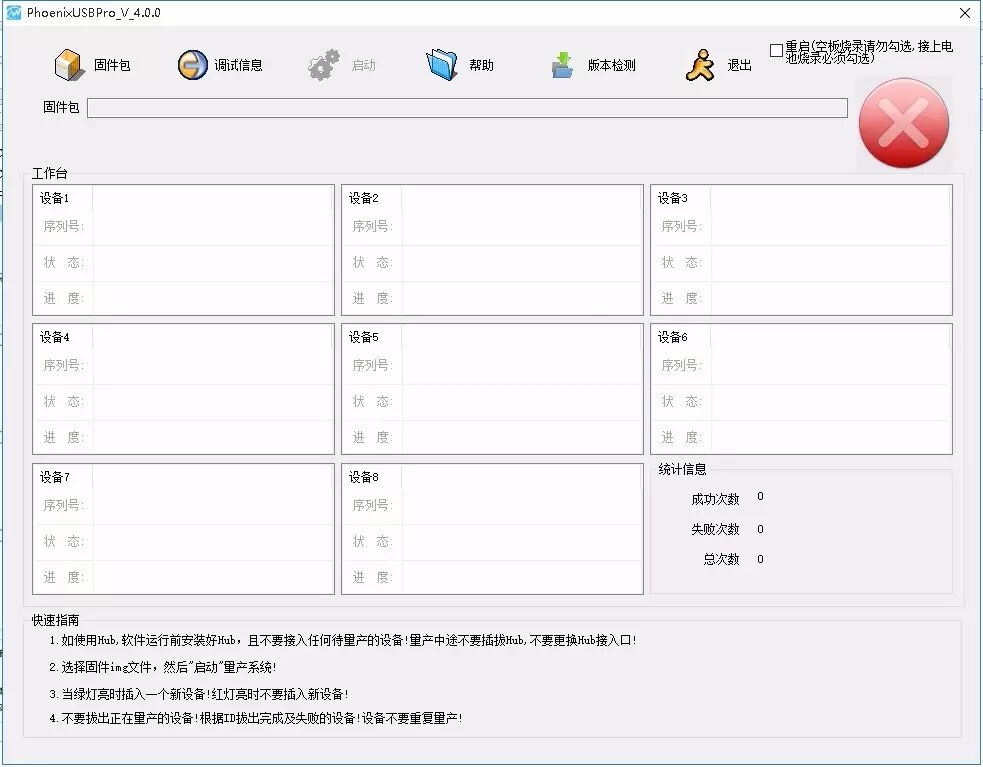Enable the 重启 reboot checkbox

(777, 50)
